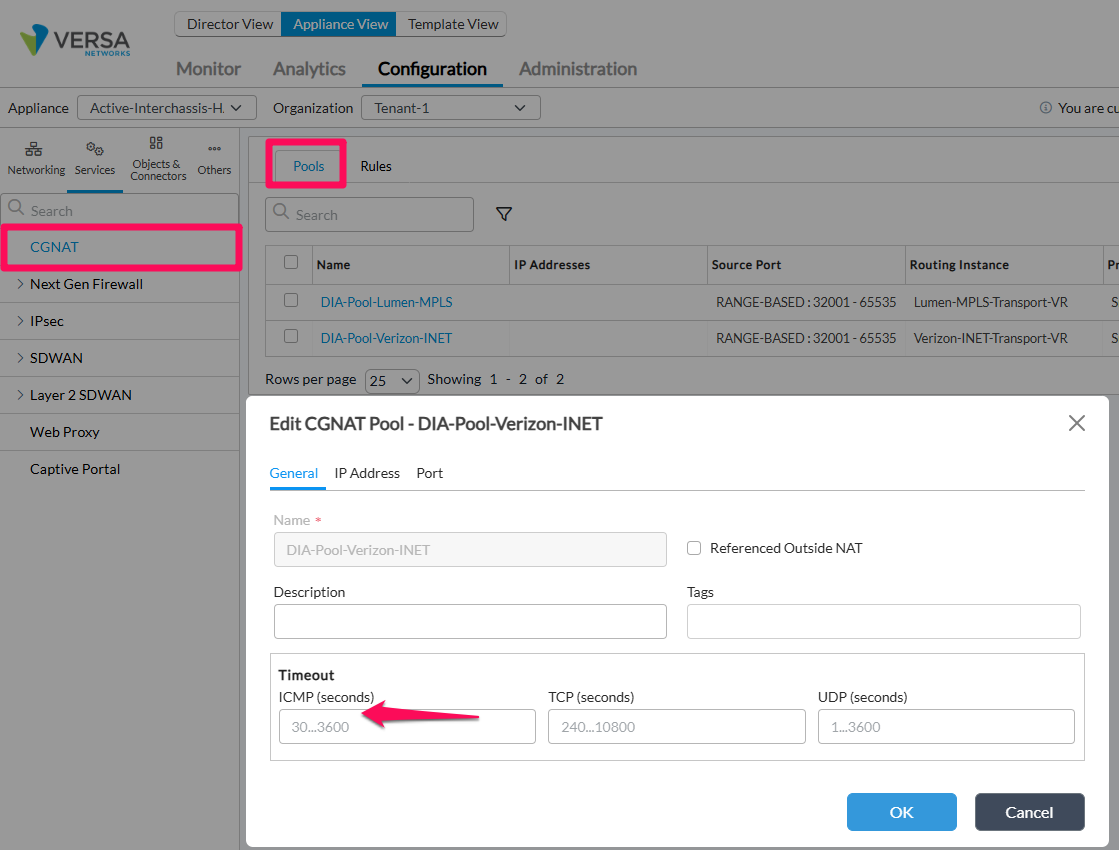Expand the Layer 2 SDWAN item
This screenshot has width=1119, height=850.
(x=20, y=395)
